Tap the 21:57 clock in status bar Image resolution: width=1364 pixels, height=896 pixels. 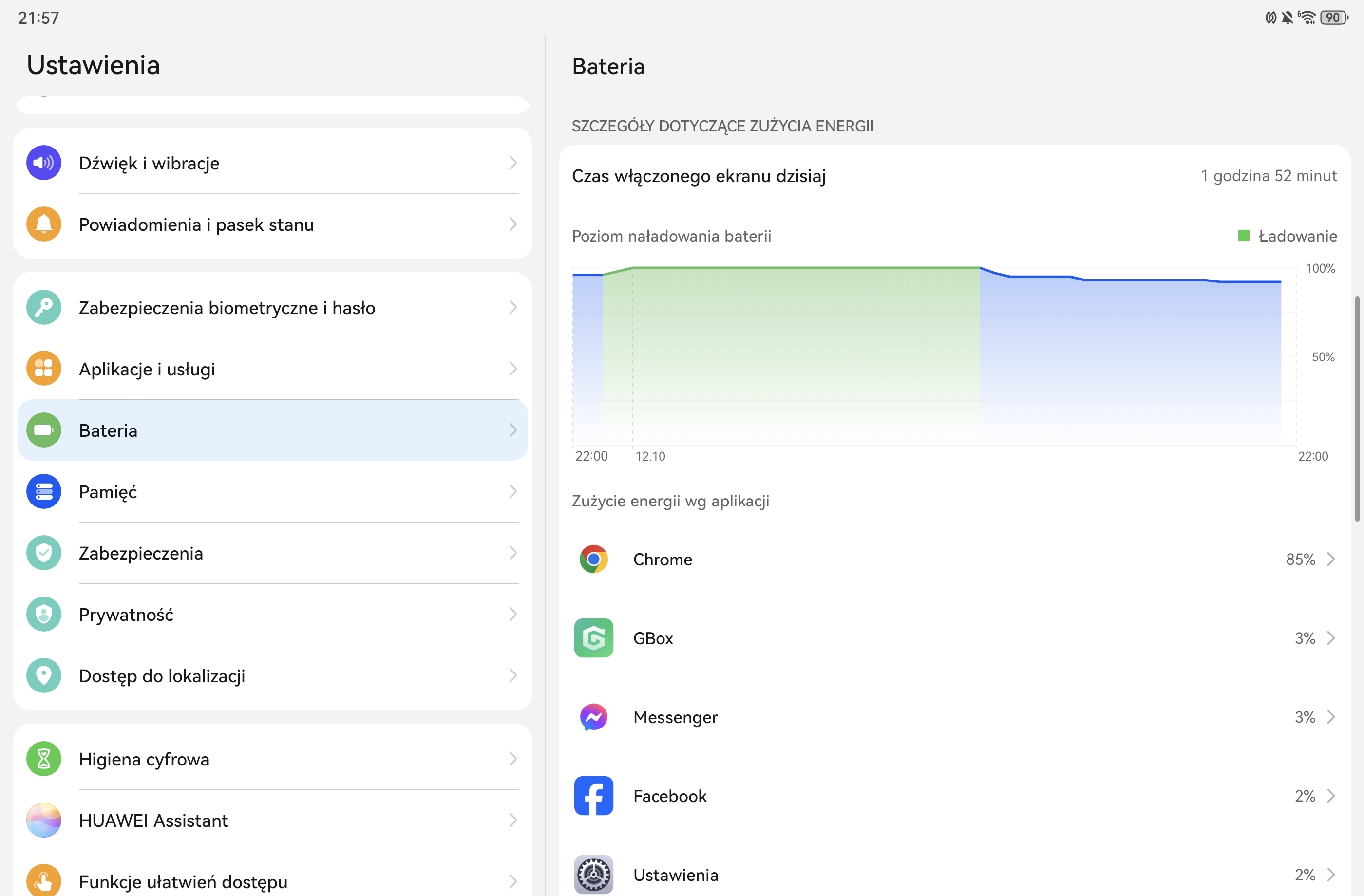[38, 18]
